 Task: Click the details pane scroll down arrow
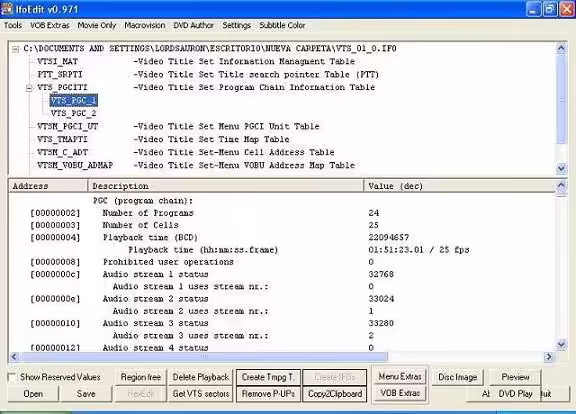coord(561,344)
